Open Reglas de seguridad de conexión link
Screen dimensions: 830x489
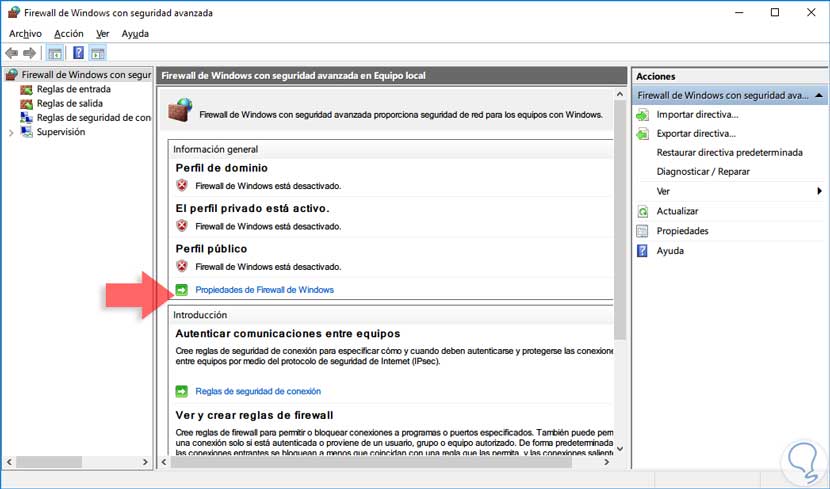258,391
